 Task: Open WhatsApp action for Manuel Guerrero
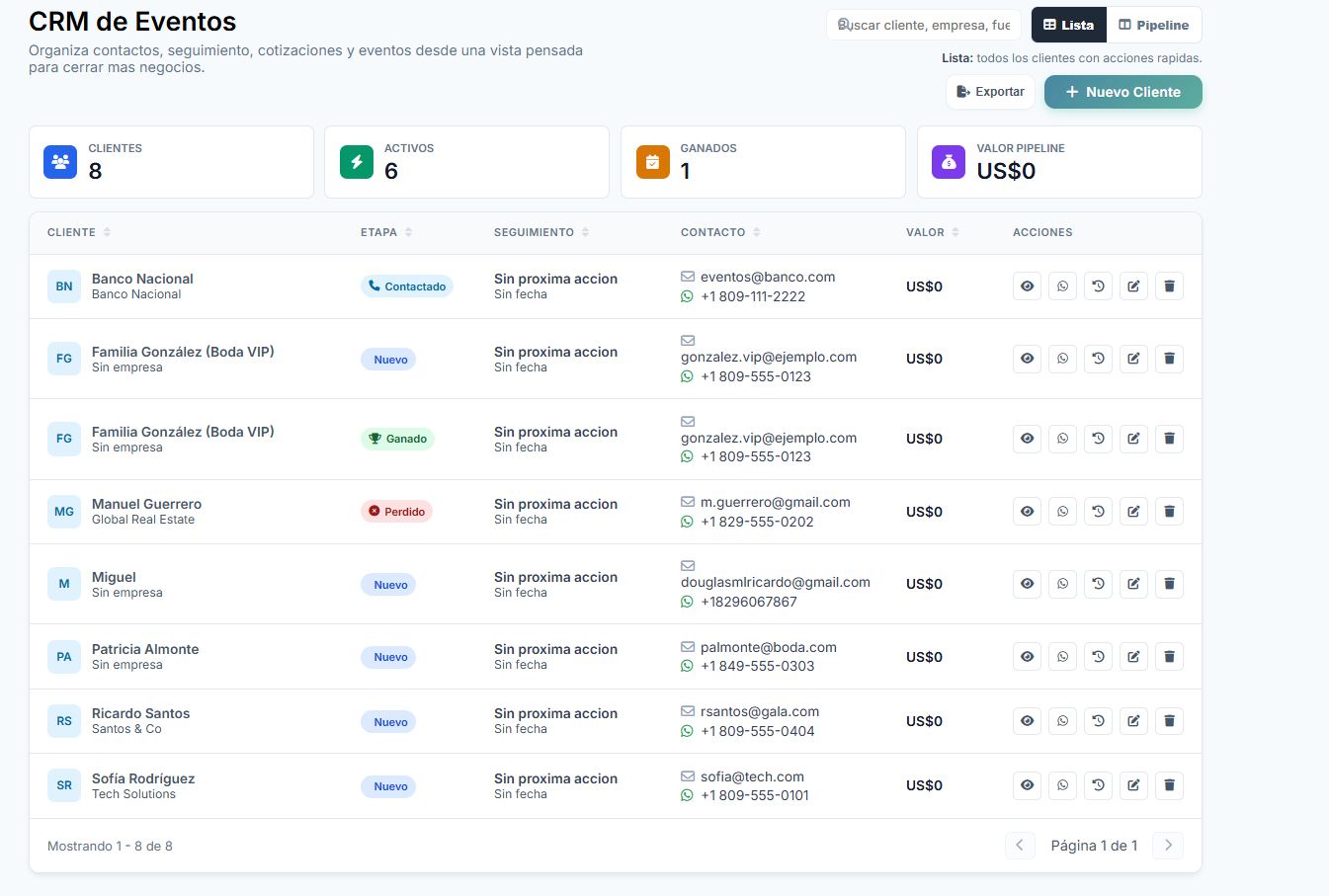click(x=1062, y=512)
